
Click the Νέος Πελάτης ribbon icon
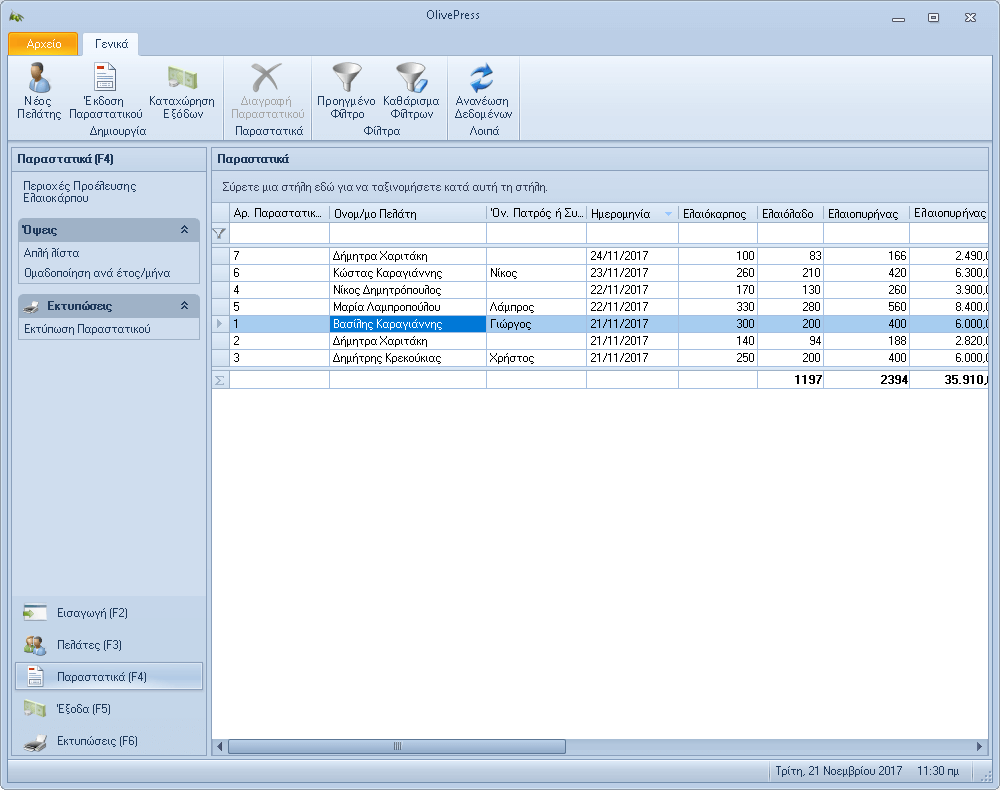39,91
